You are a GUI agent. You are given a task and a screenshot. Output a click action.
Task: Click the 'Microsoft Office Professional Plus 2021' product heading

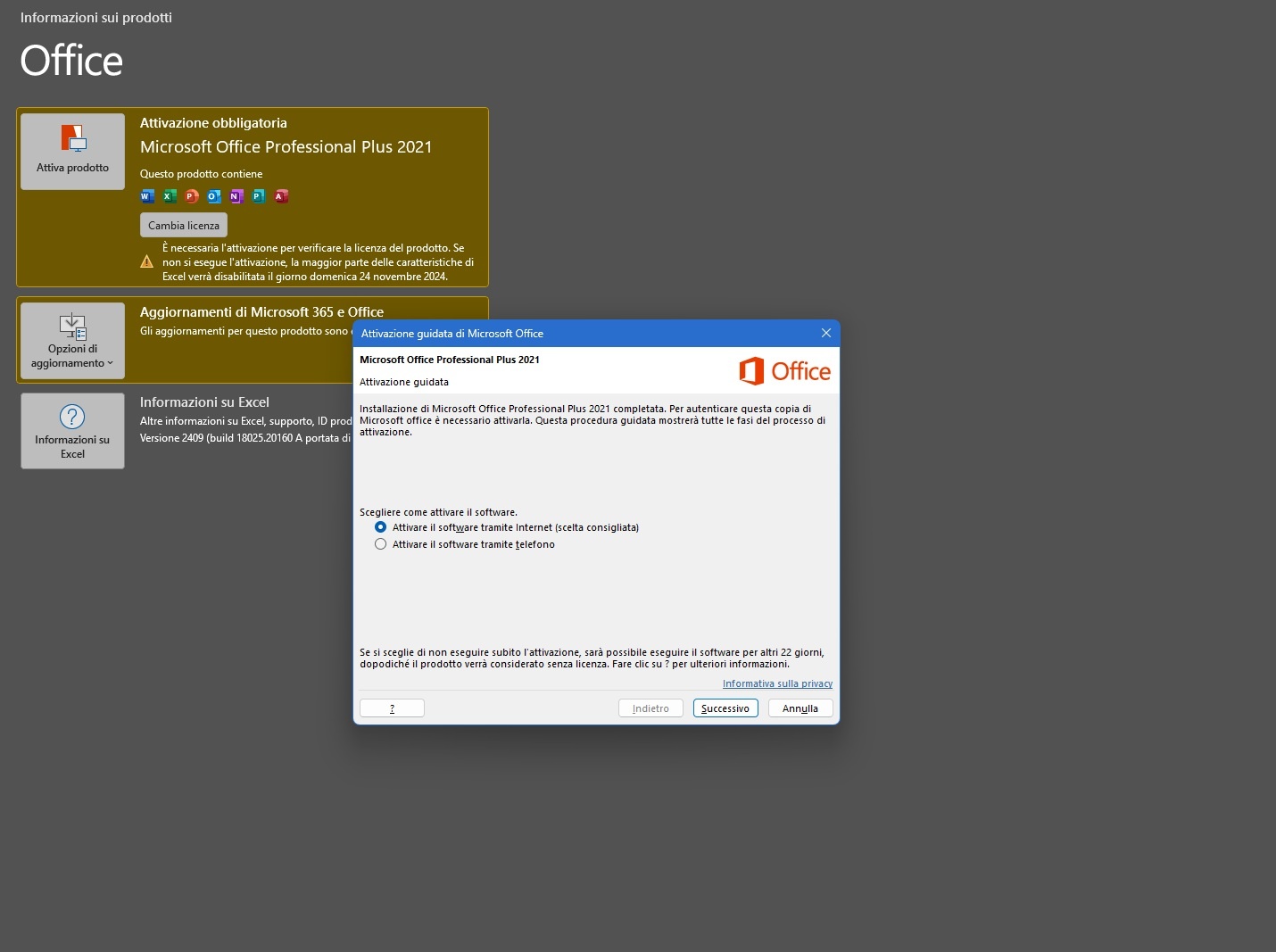[x=286, y=147]
